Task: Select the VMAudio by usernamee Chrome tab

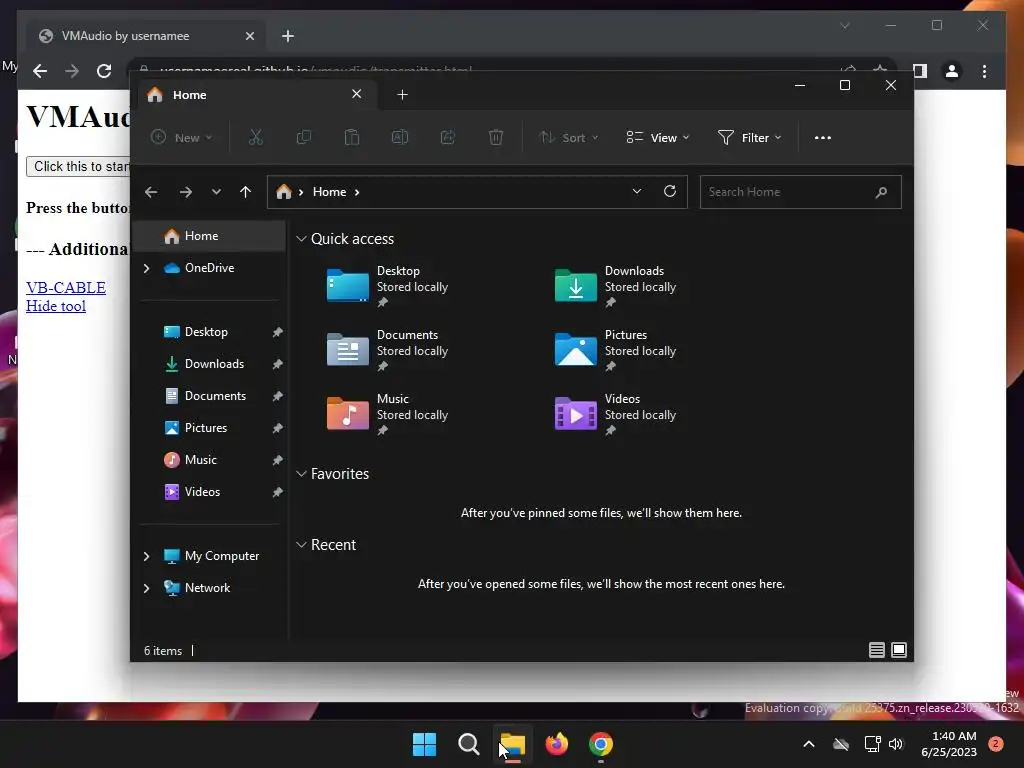Action: coord(145,36)
